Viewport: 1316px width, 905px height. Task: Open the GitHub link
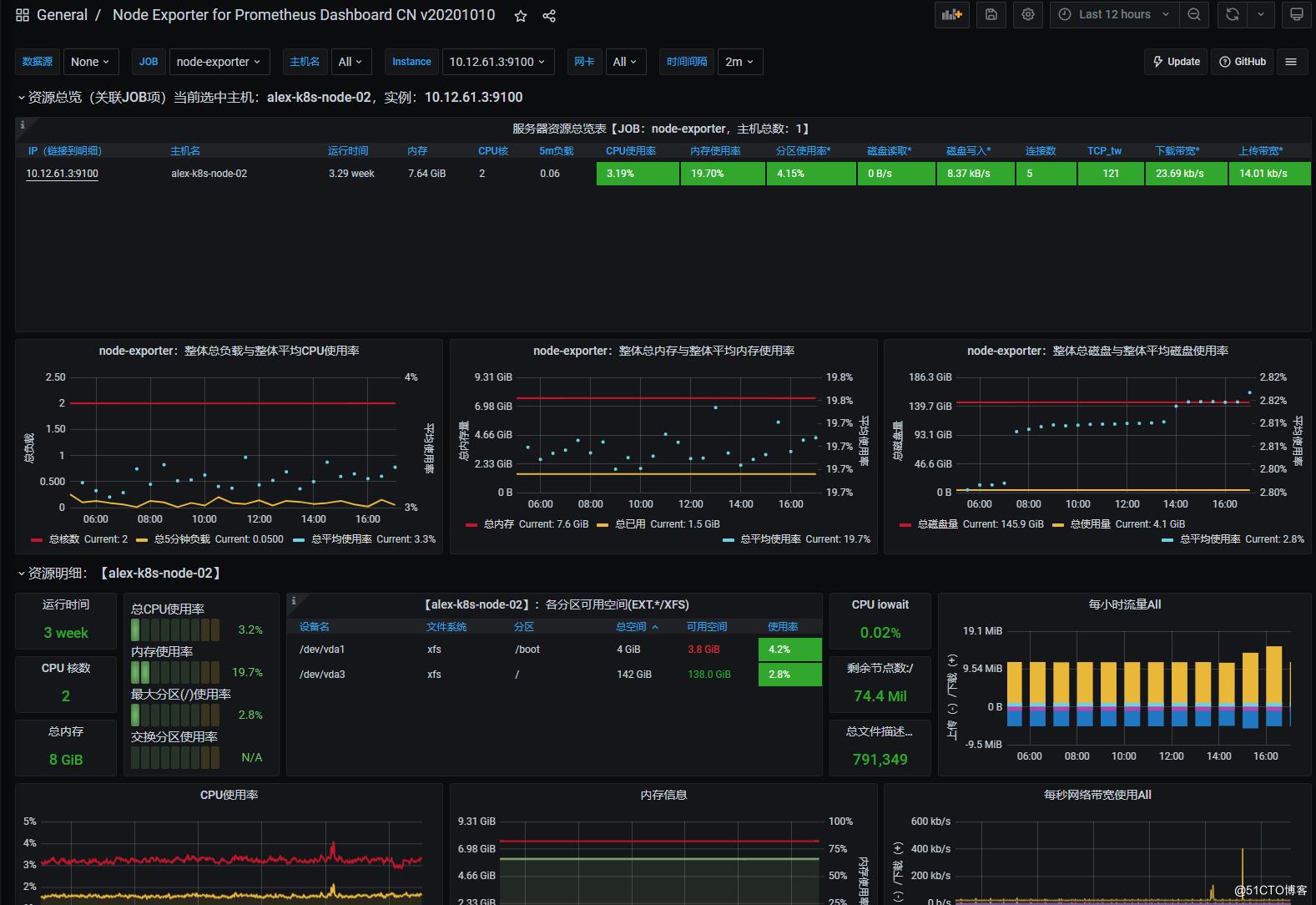click(1243, 62)
